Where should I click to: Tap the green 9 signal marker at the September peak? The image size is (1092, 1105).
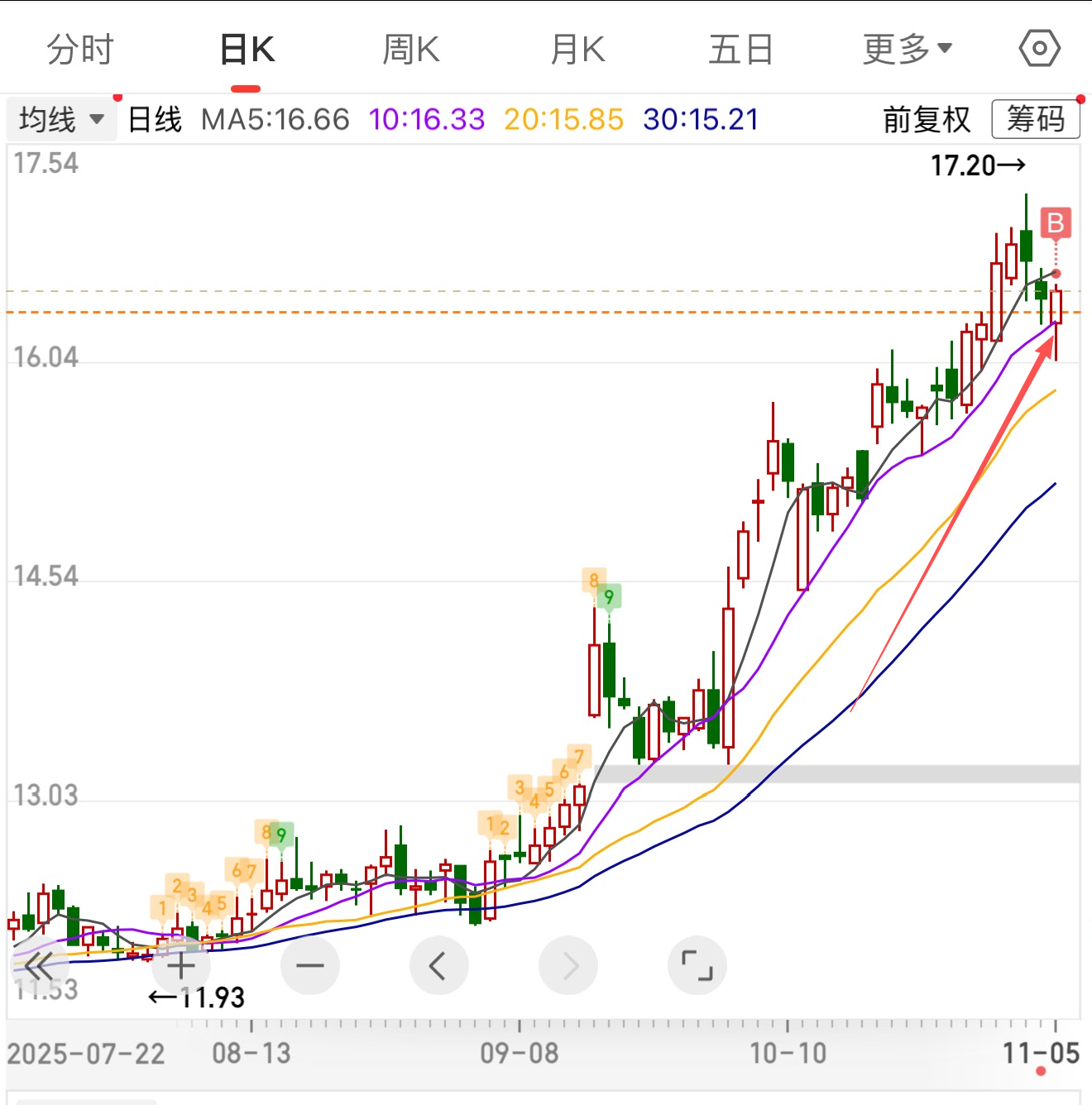point(609,597)
